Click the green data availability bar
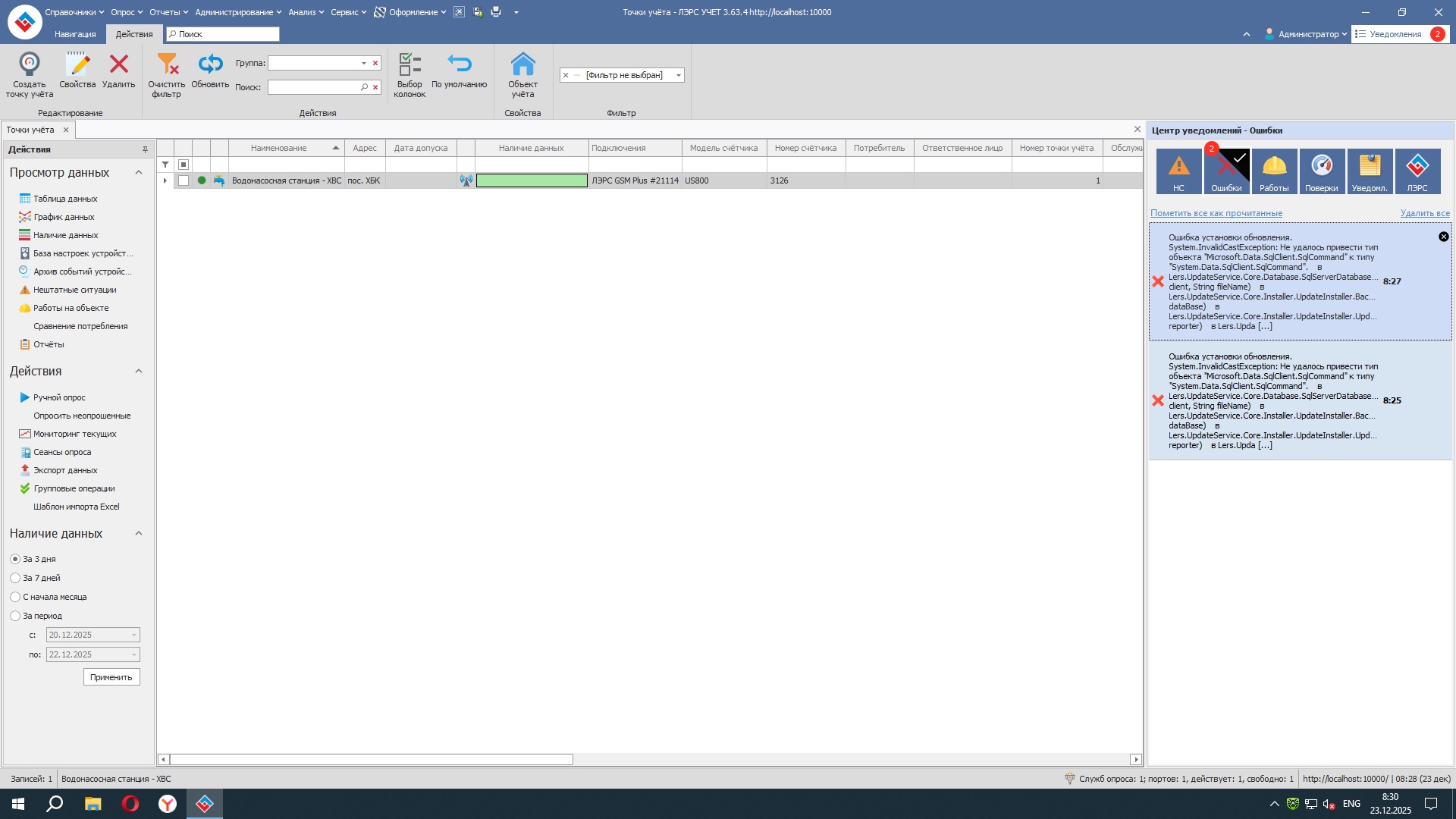Screen dimensions: 1456x819 click(532, 180)
